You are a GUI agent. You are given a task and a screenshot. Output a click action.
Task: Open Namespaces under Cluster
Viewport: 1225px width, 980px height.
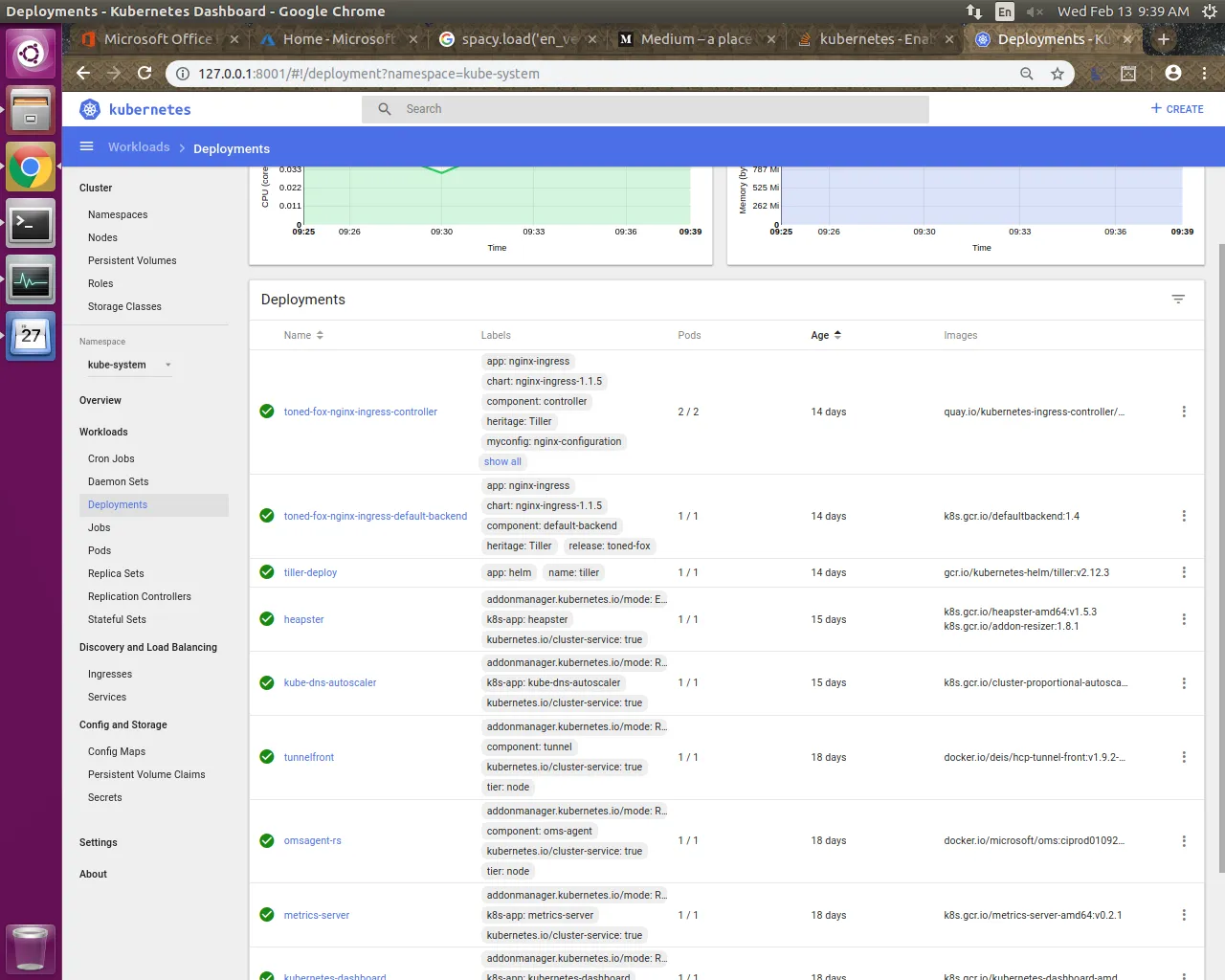[x=118, y=214]
